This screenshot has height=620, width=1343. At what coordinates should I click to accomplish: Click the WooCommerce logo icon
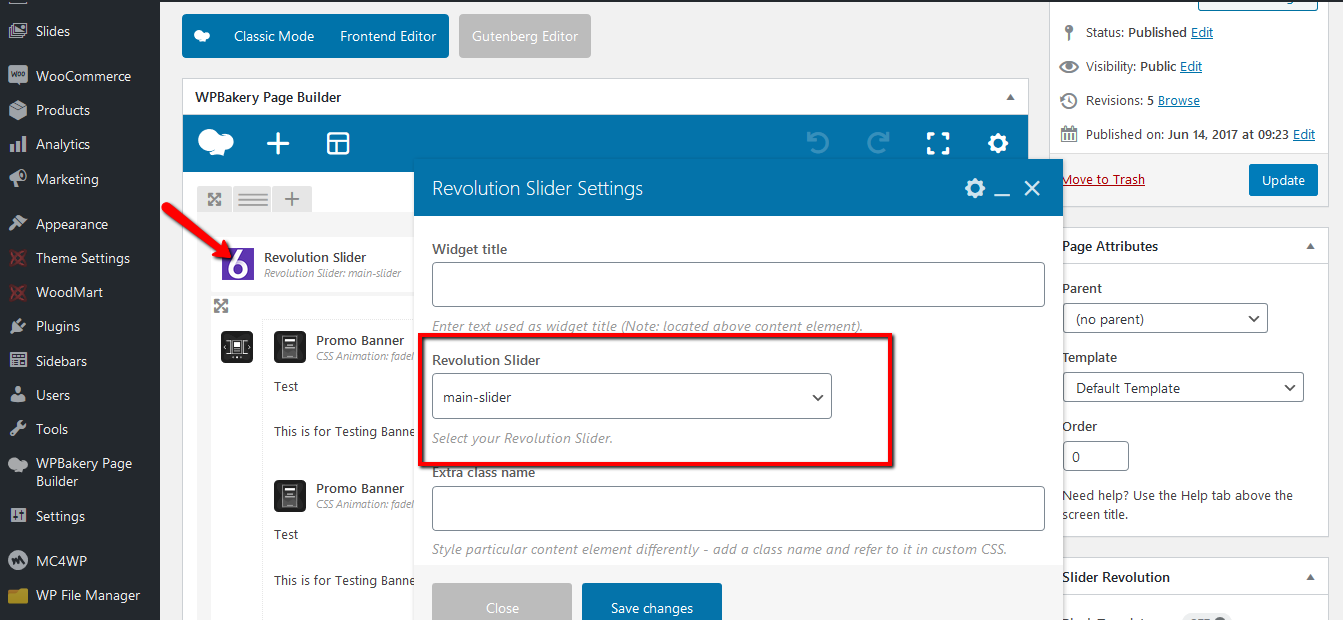pyautogui.click(x=17, y=75)
